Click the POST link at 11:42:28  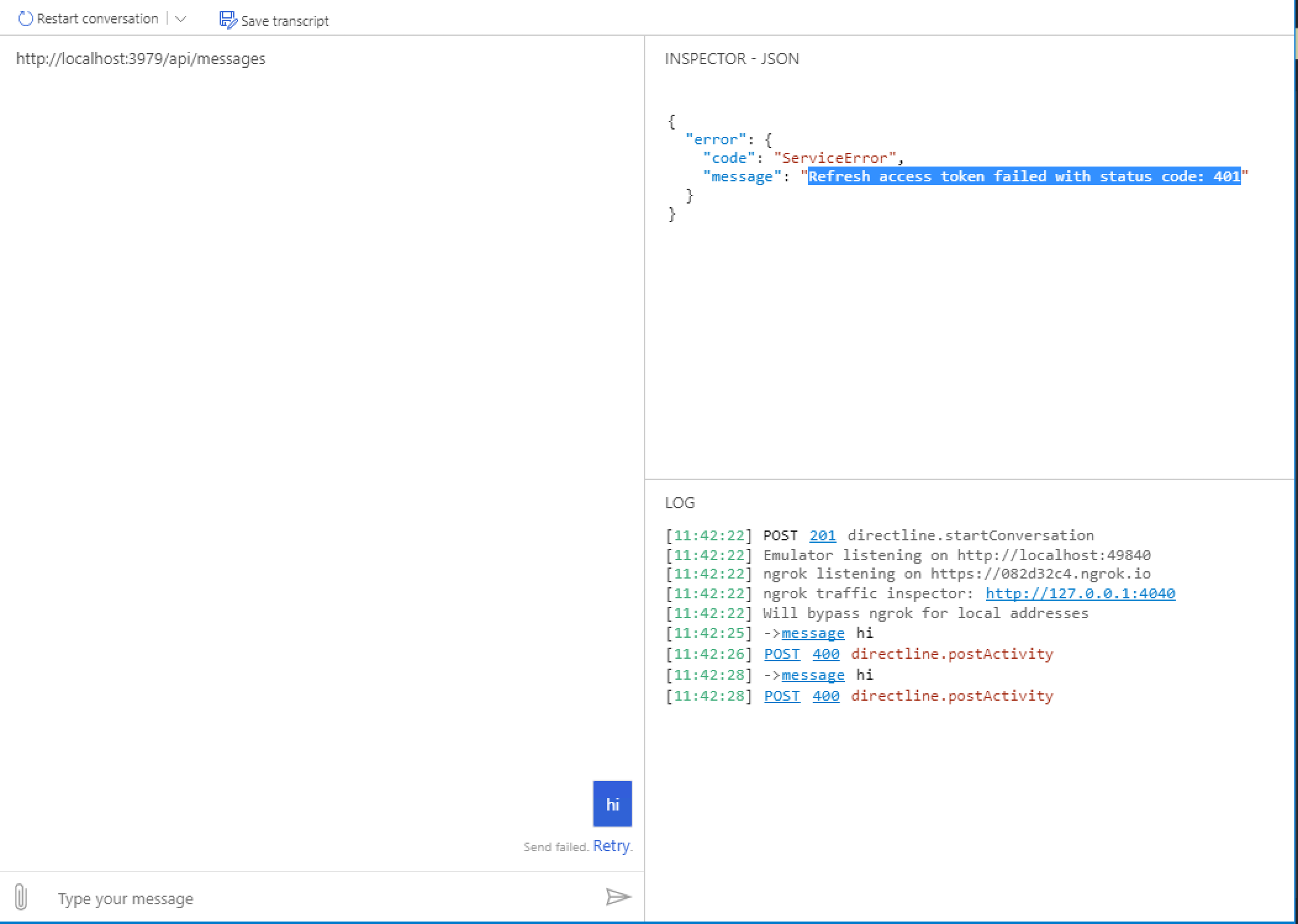click(x=782, y=696)
